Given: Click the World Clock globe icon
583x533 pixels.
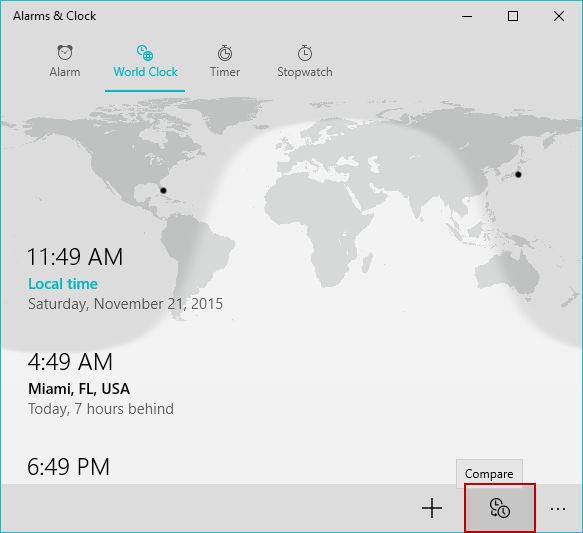Looking at the screenshot, I should tap(145, 52).
